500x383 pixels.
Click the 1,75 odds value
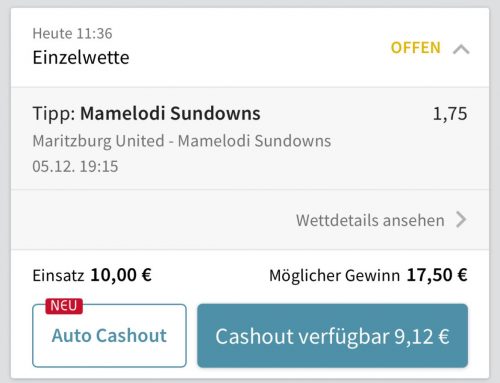pyautogui.click(x=450, y=114)
